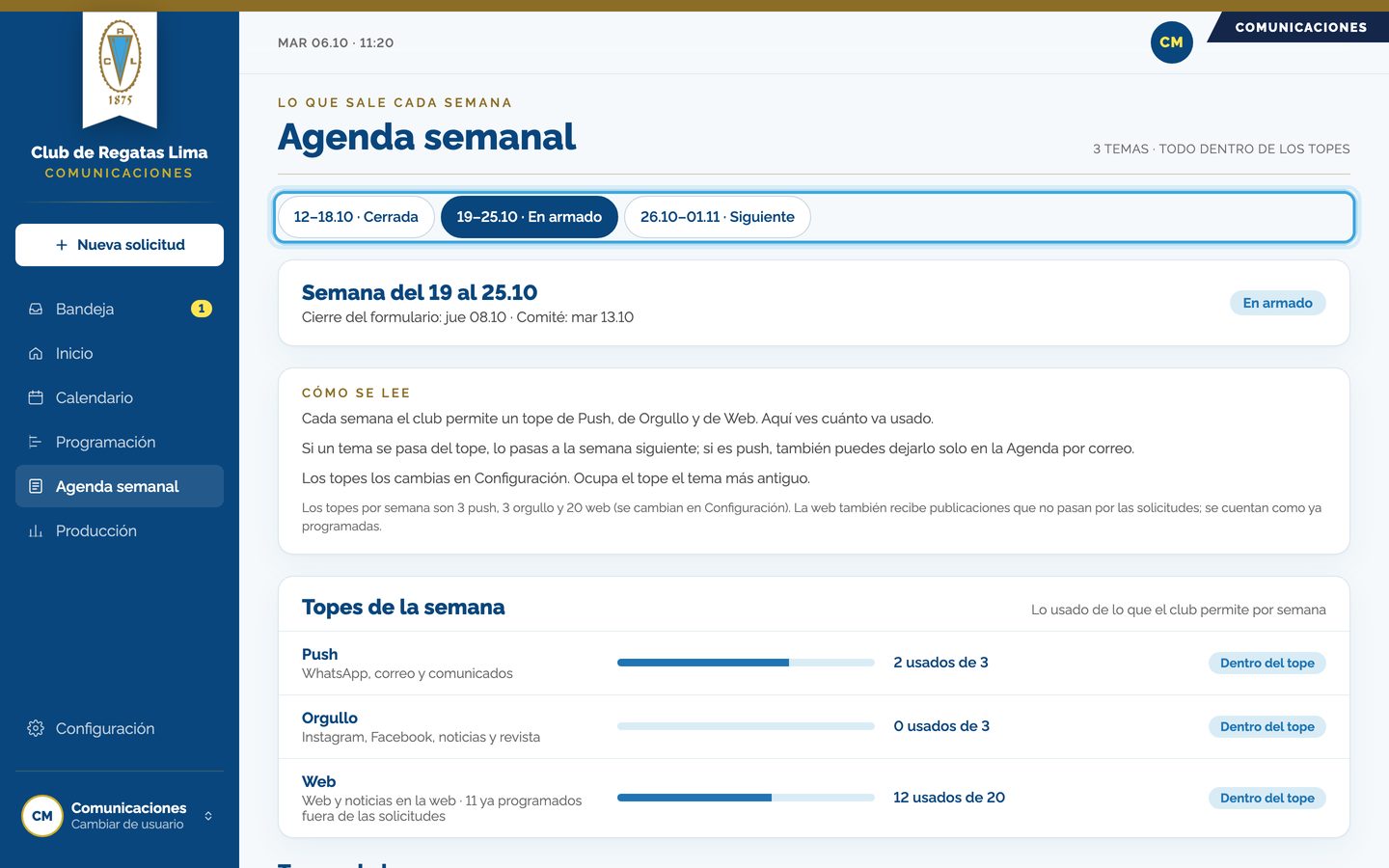
Task: Click the Dentro del tope badge for Push
Action: (1267, 663)
